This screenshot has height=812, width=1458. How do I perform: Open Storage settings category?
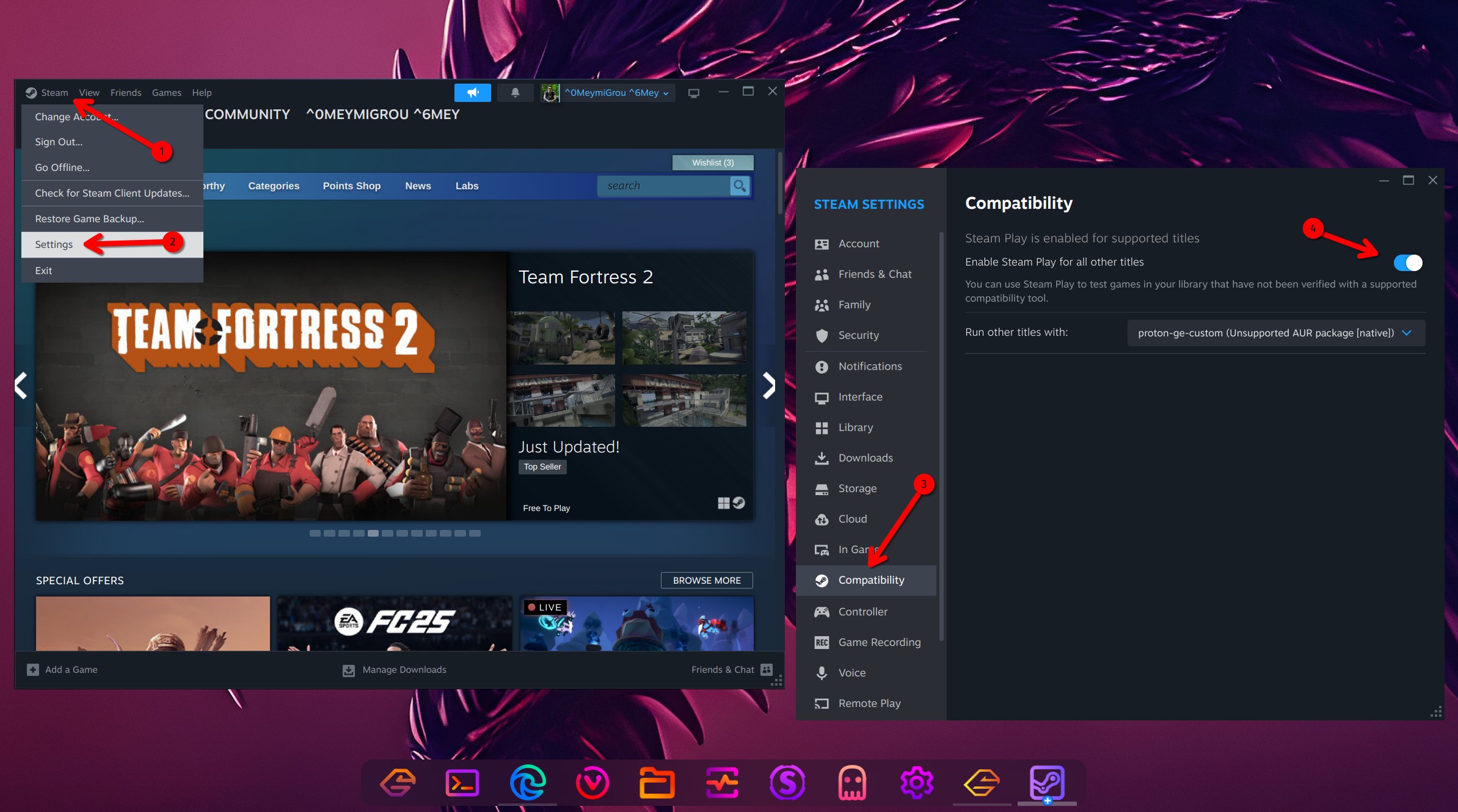tap(866, 488)
